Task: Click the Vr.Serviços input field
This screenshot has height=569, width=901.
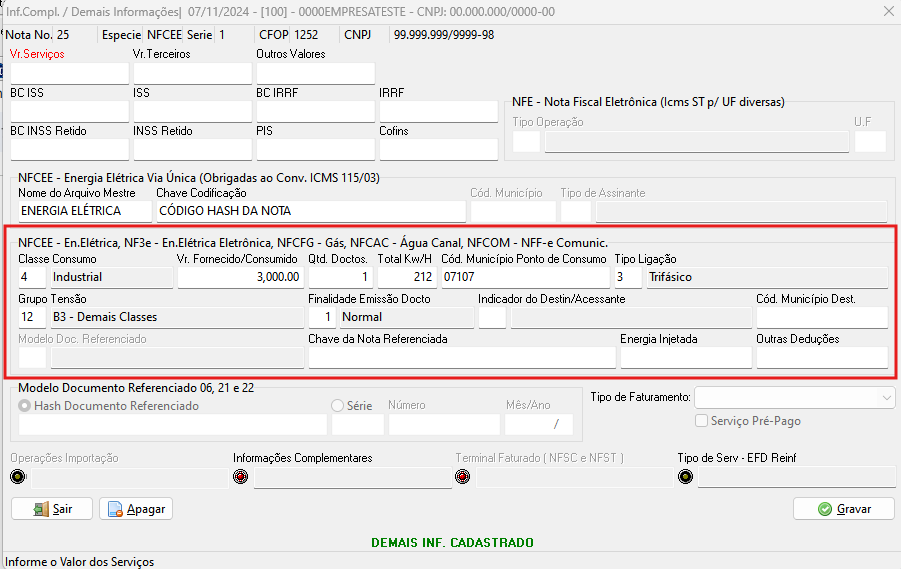Action: pos(70,74)
